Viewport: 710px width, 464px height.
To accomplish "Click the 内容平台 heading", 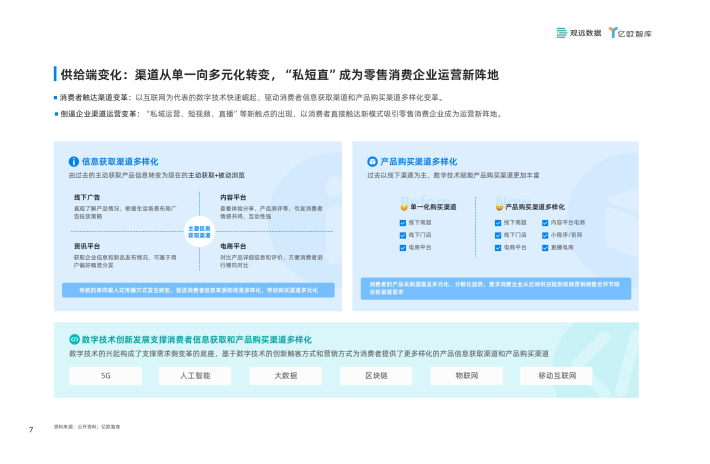I will click(233, 197).
